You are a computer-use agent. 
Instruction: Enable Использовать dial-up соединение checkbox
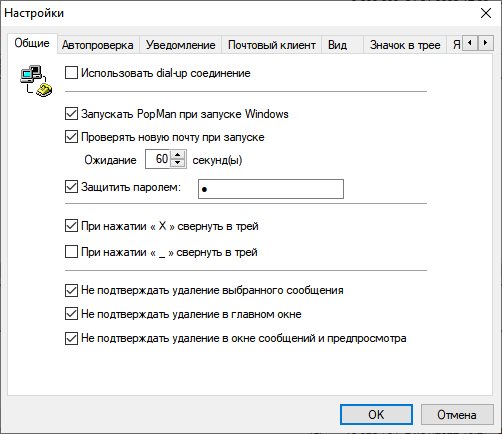coord(71,73)
